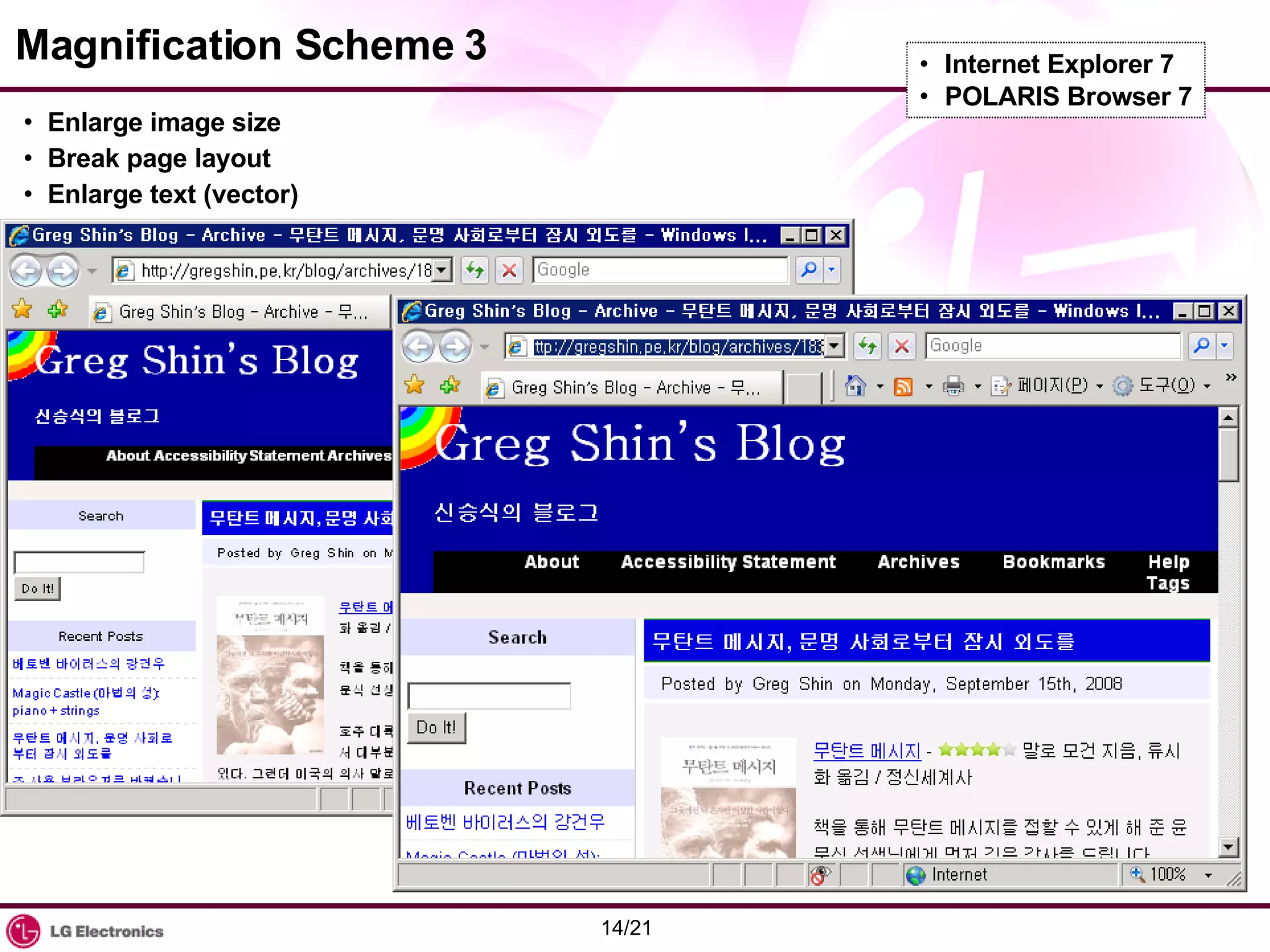The width and height of the screenshot is (1270, 952).
Task: Click Home icon in front window toolbar
Action: coord(856,386)
